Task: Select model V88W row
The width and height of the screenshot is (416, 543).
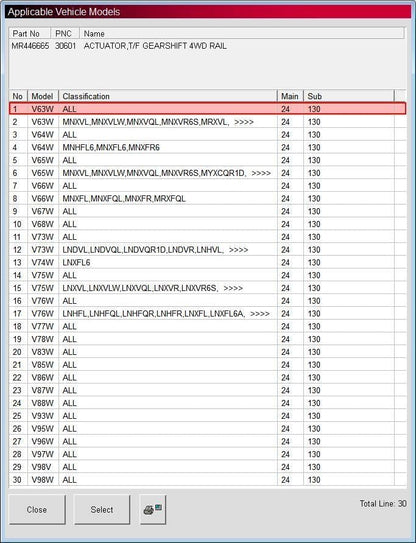Action: (207, 403)
